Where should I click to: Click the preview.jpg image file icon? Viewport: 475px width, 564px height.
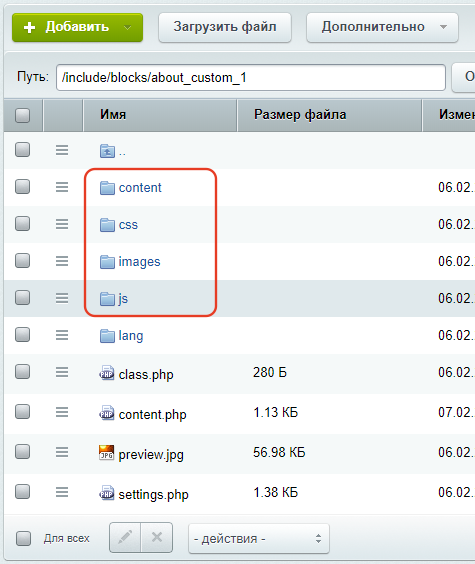(106, 453)
